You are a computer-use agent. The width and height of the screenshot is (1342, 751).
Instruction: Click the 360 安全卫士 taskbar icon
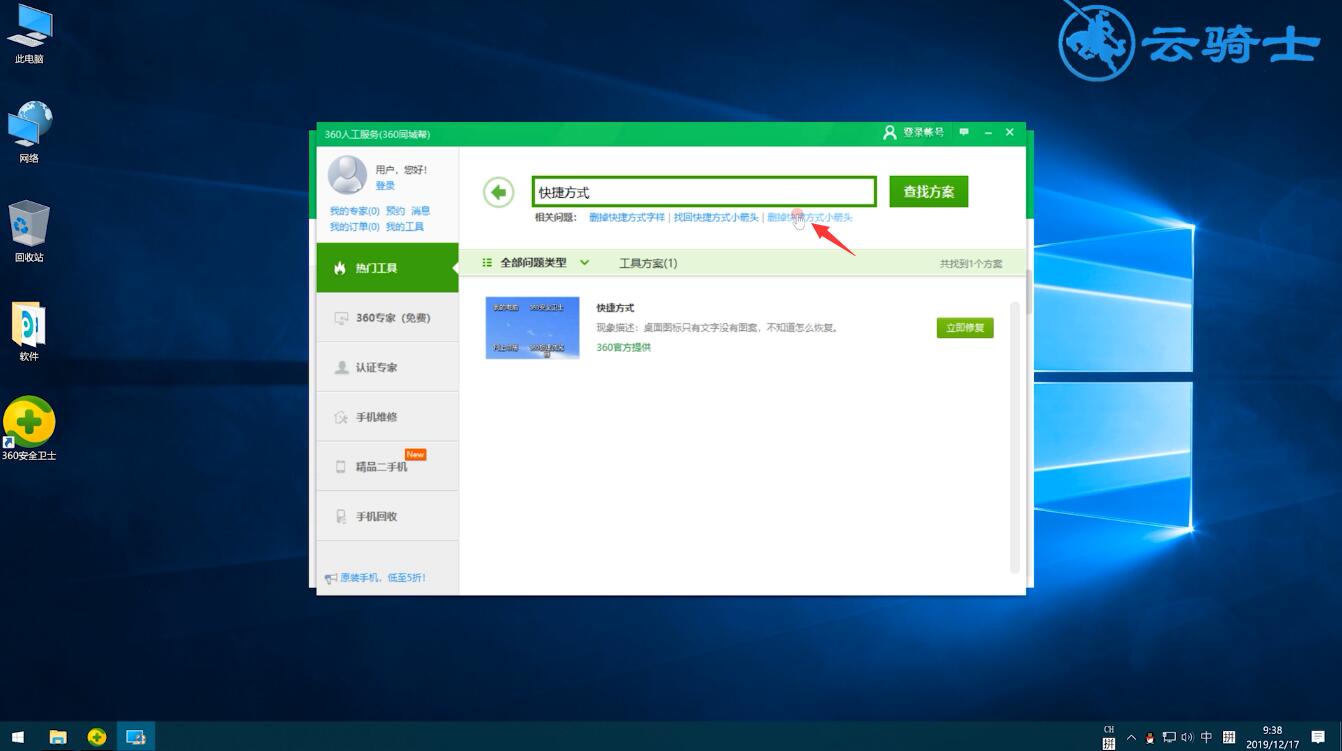point(96,737)
